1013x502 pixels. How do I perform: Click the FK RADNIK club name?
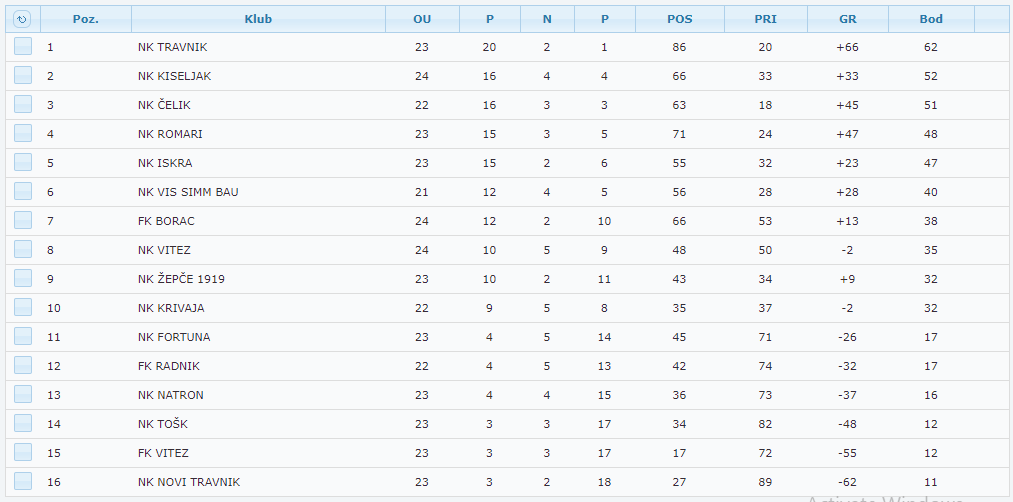tap(168, 366)
